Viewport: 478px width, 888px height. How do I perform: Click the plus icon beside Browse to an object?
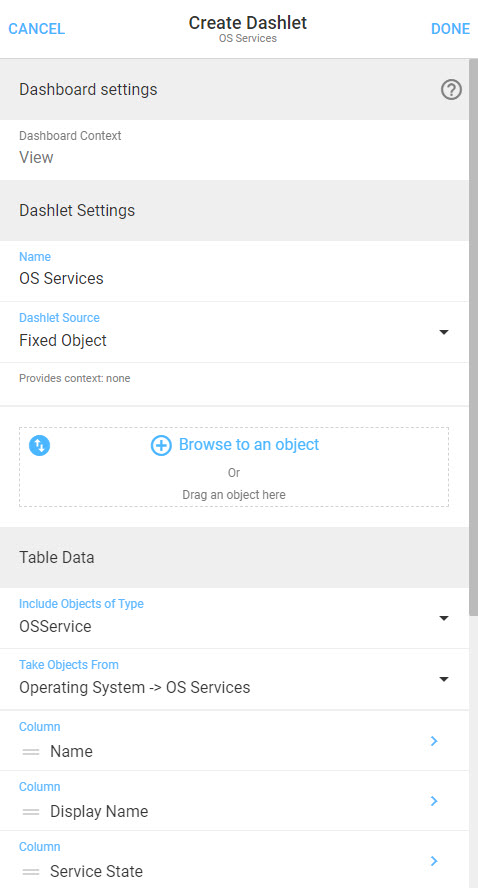161,446
